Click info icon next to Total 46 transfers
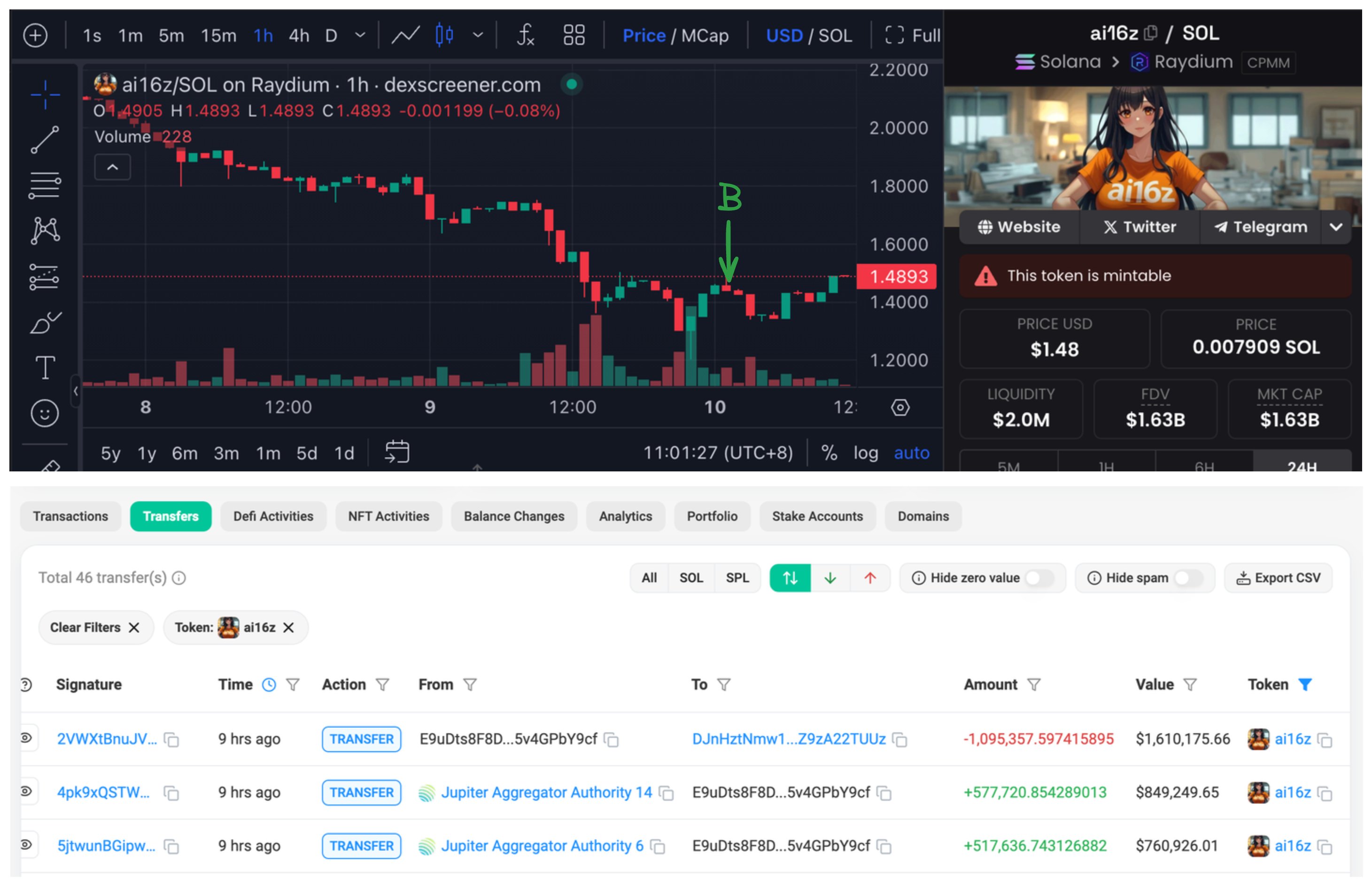The image size is (1372, 886). pyautogui.click(x=179, y=578)
